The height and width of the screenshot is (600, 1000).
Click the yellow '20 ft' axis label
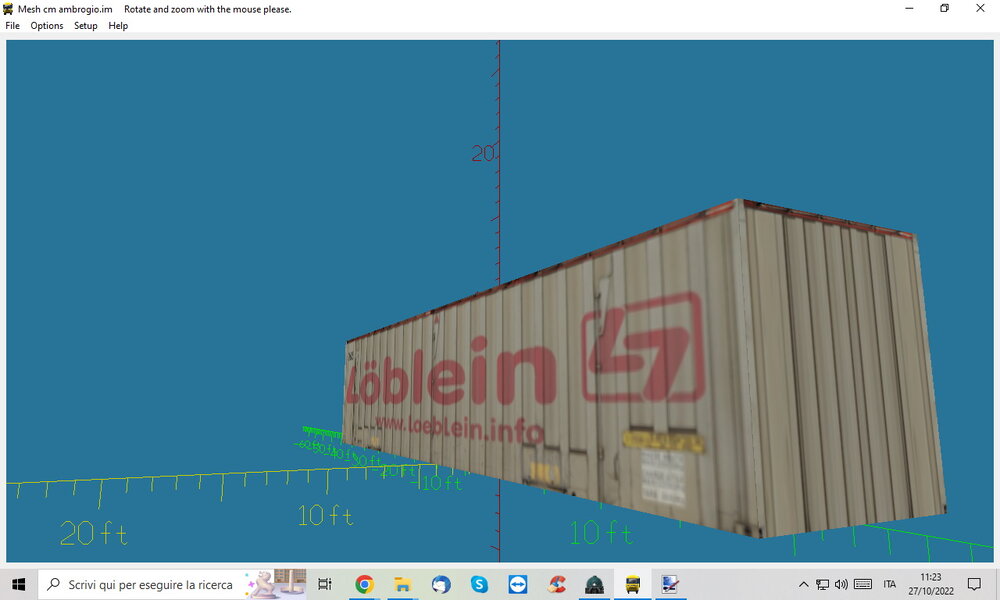point(94,534)
